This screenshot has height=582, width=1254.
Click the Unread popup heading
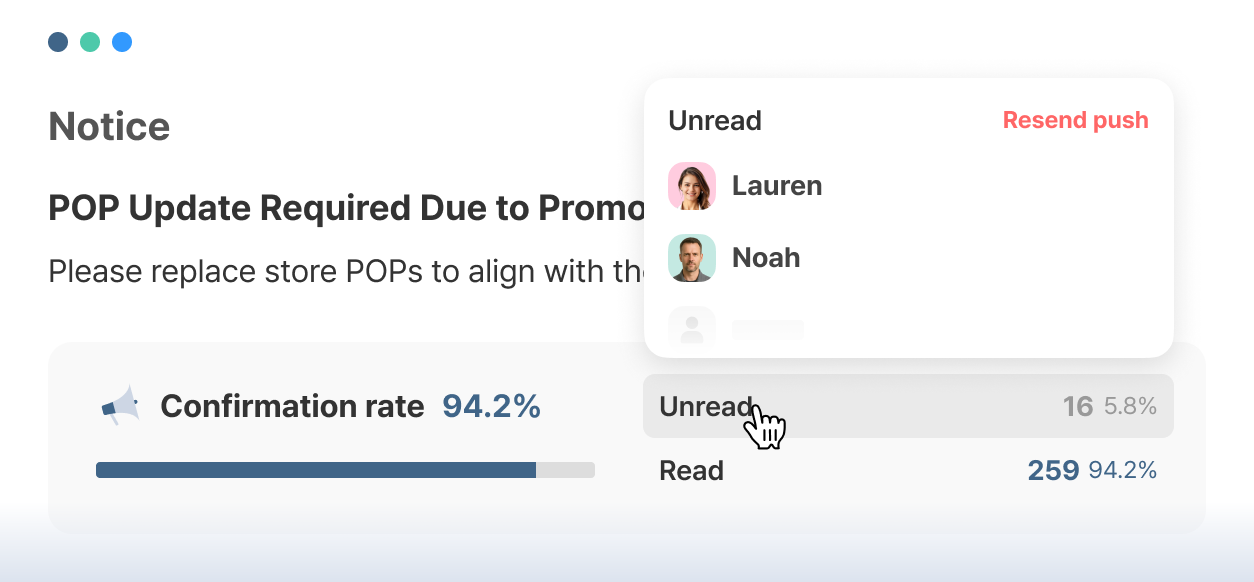coord(715,120)
